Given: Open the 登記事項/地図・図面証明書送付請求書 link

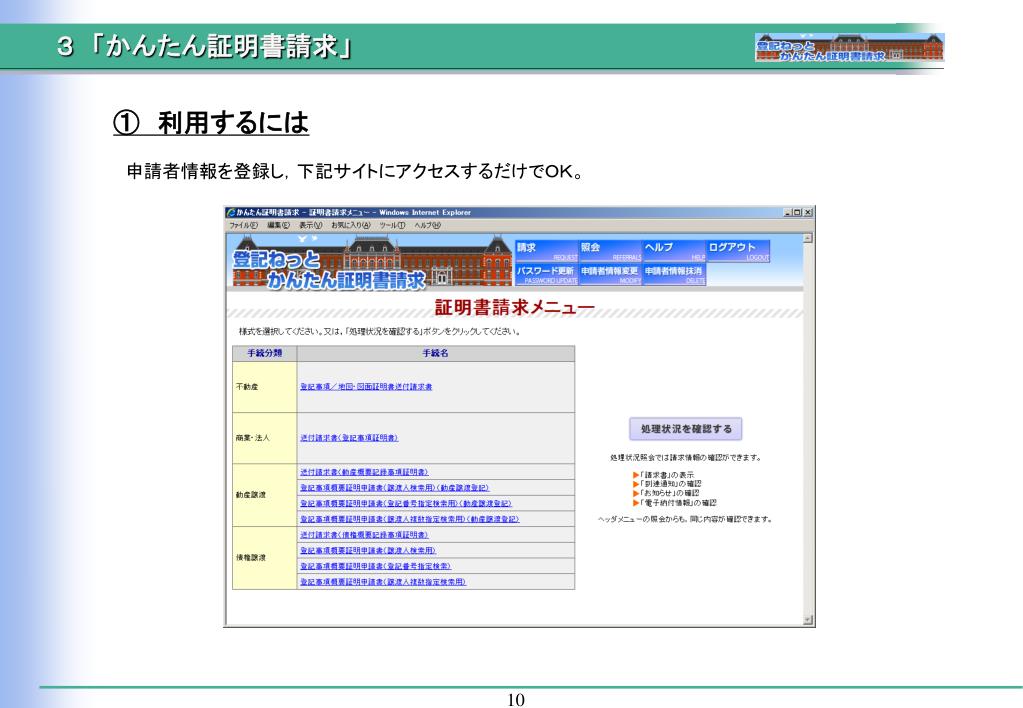Looking at the screenshot, I should tap(366, 387).
